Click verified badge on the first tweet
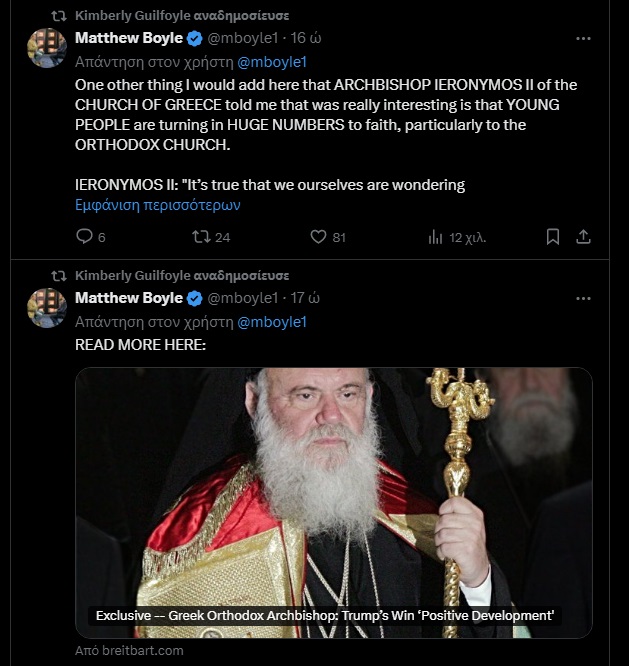The image size is (629, 666). 195,38
